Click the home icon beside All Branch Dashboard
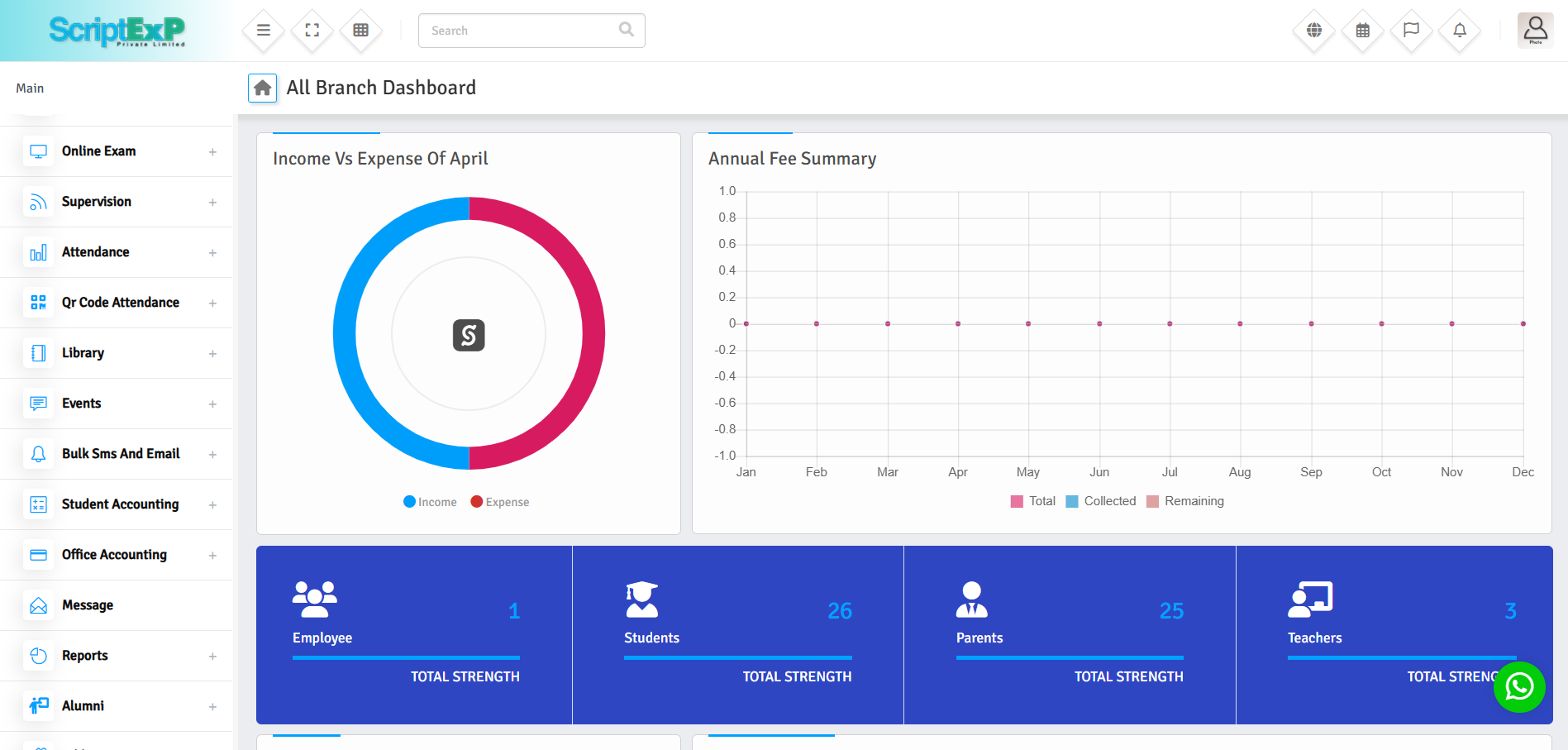The image size is (1568, 750). [x=262, y=88]
